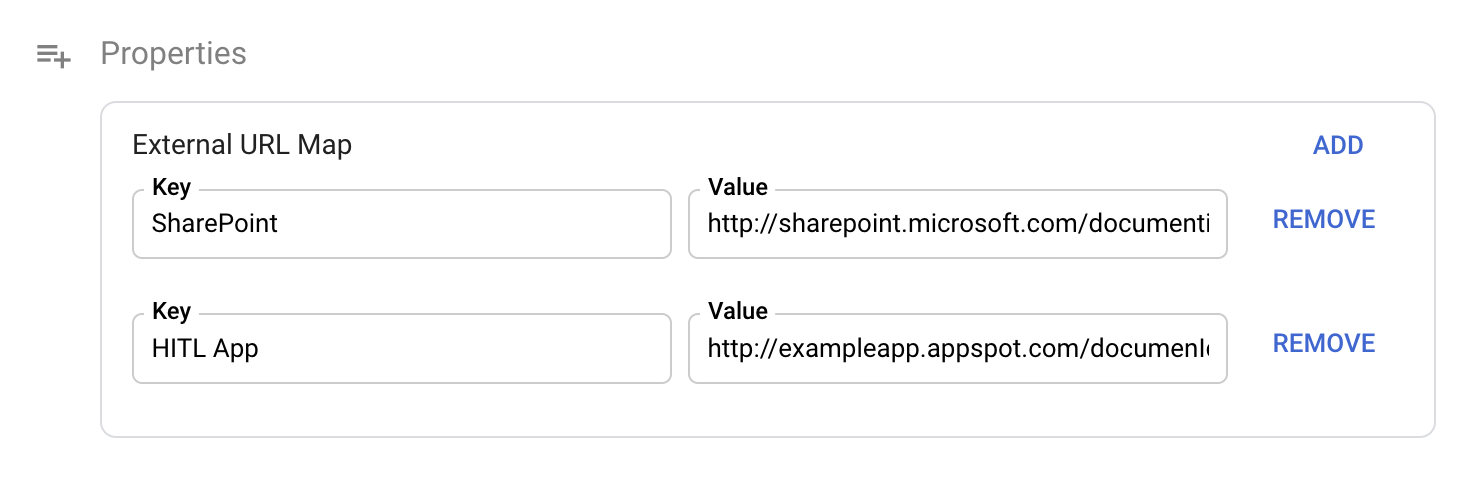Click the Key label above SharePoint
Image resolution: width=1470 pixels, height=486 pixels.
click(171, 187)
